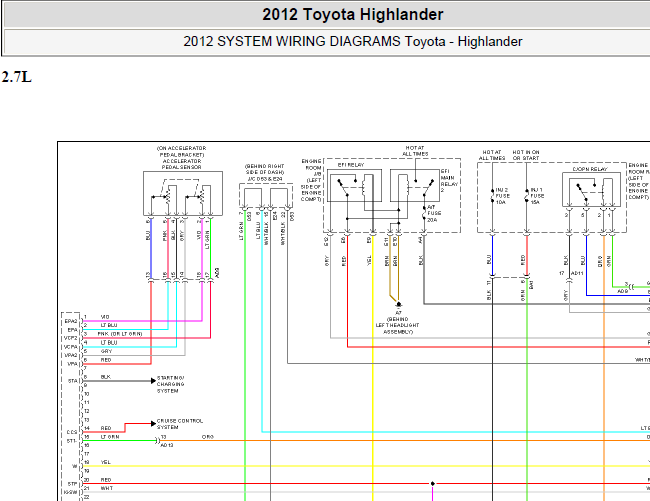This screenshot has height=501, width=650.
Task: Click the 'YEL' wire label at pin 18
Action: click(x=106, y=462)
